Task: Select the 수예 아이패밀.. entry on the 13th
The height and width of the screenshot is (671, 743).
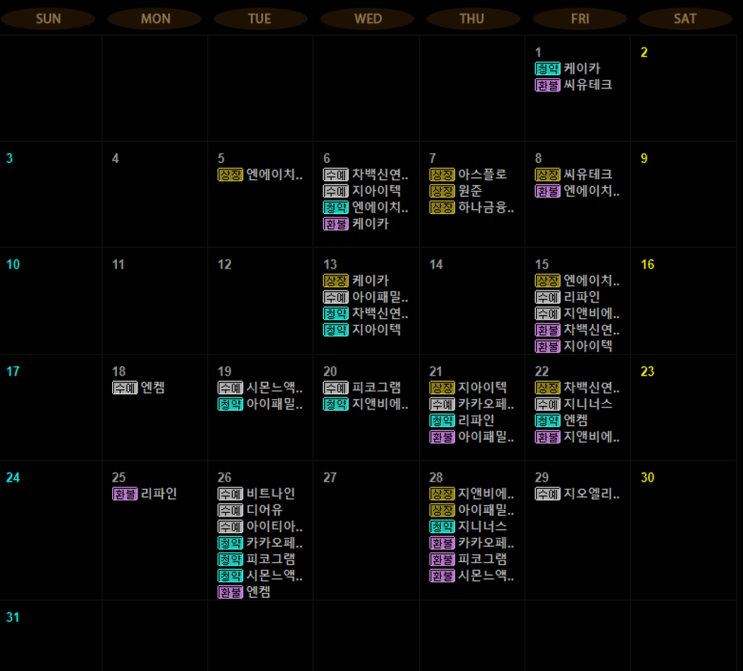Action: (365, 297)
